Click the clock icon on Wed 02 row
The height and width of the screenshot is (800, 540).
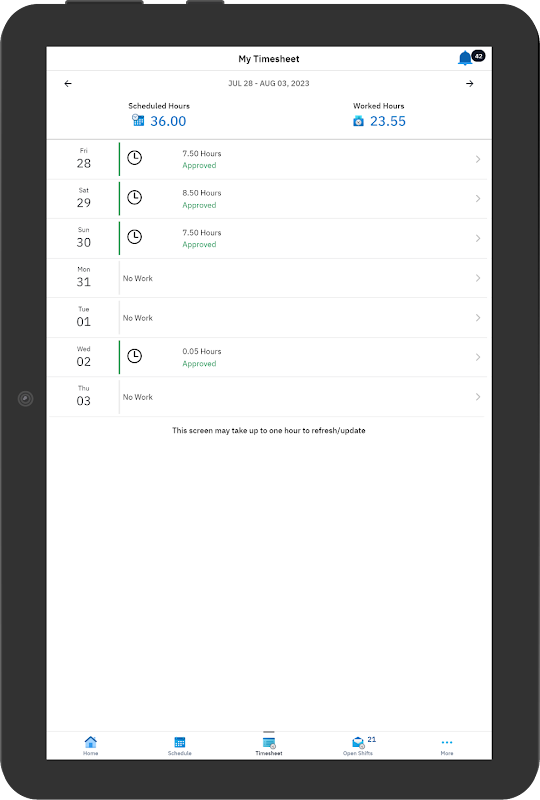tap(134, 356)
